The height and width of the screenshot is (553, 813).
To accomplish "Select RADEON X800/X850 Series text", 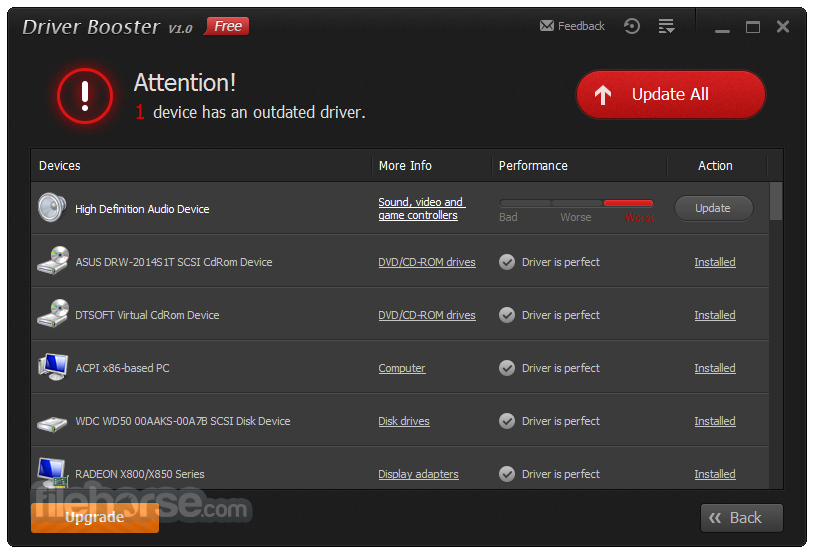I will point(140,474).
